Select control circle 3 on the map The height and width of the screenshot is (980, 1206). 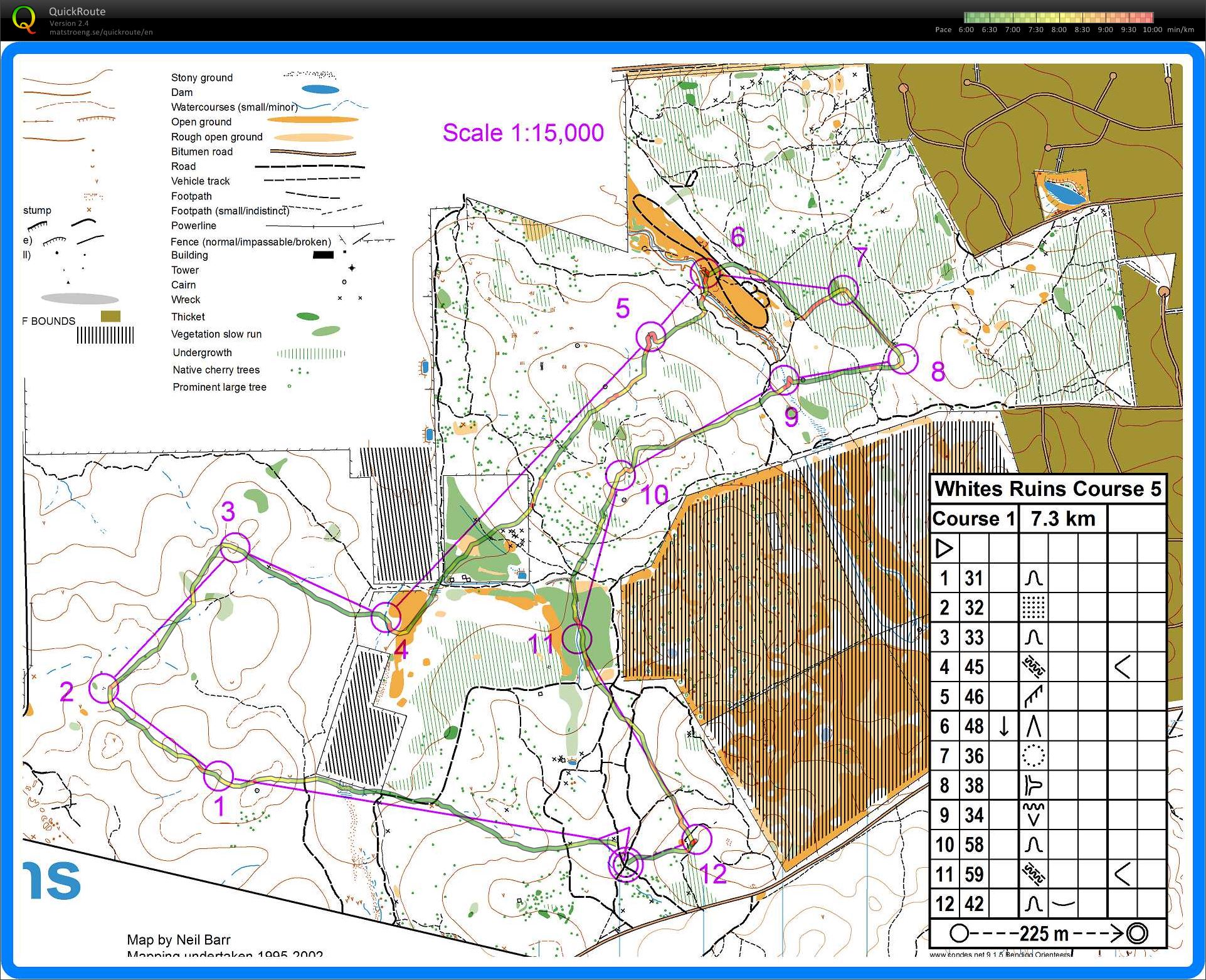coord(235,547)
